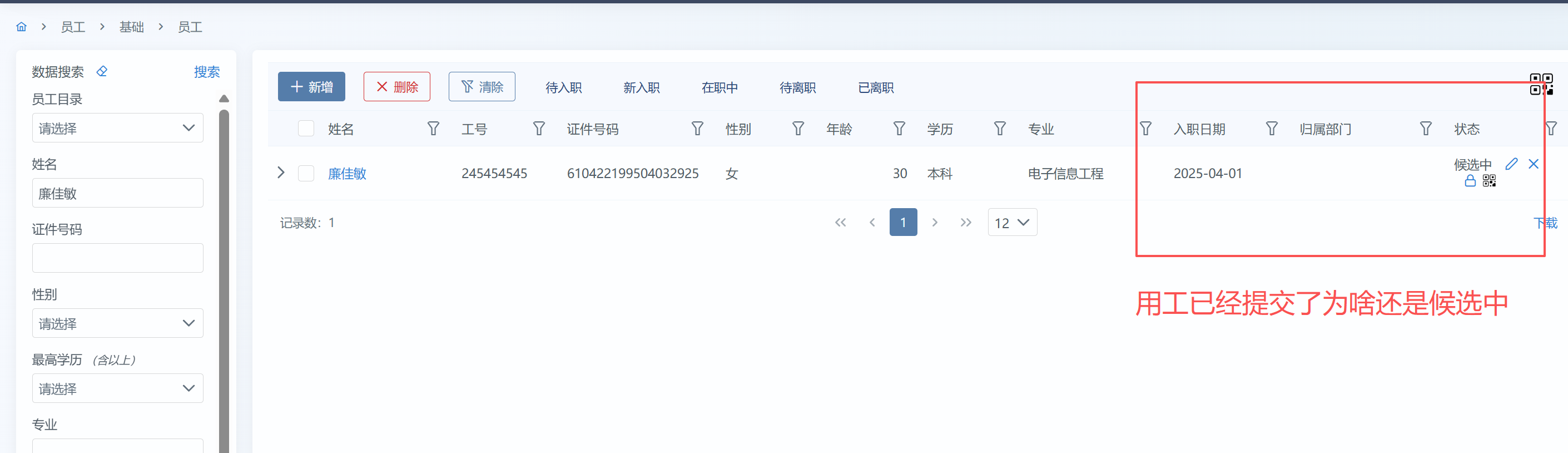
Task: Open the QR code icon at top right
Action: coord(1541,84)
